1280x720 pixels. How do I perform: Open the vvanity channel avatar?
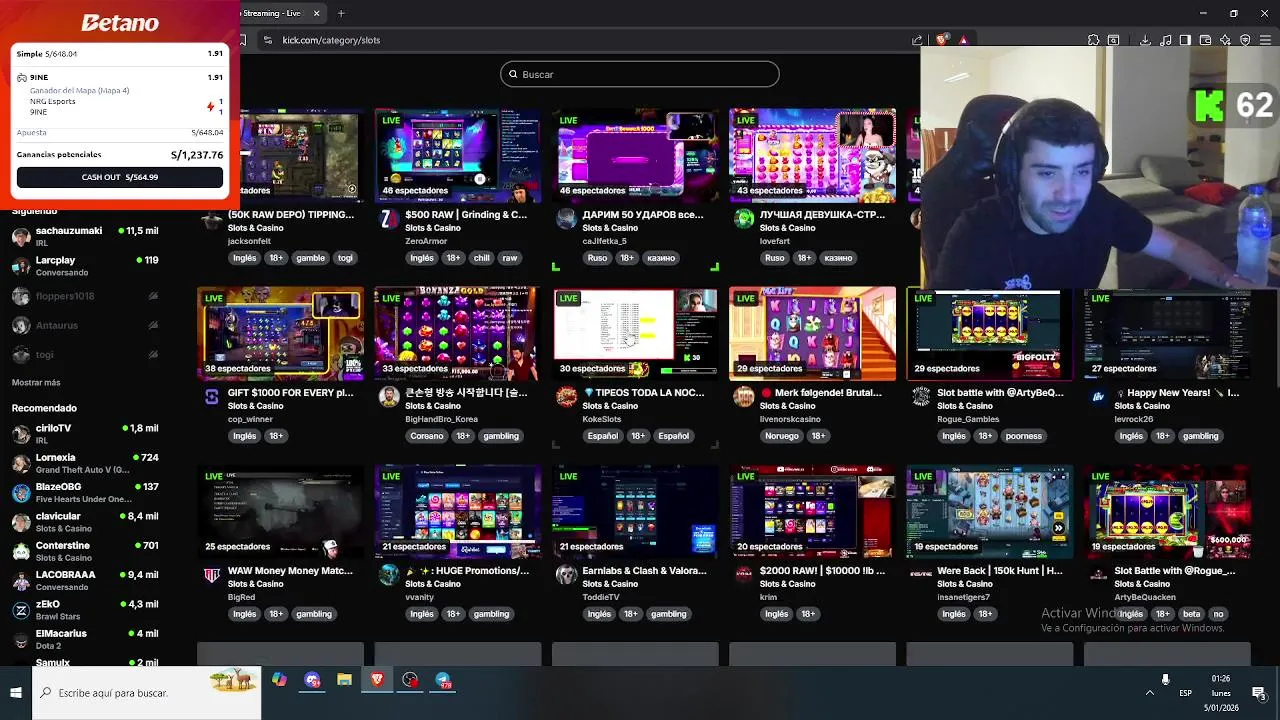click(389, 574)
